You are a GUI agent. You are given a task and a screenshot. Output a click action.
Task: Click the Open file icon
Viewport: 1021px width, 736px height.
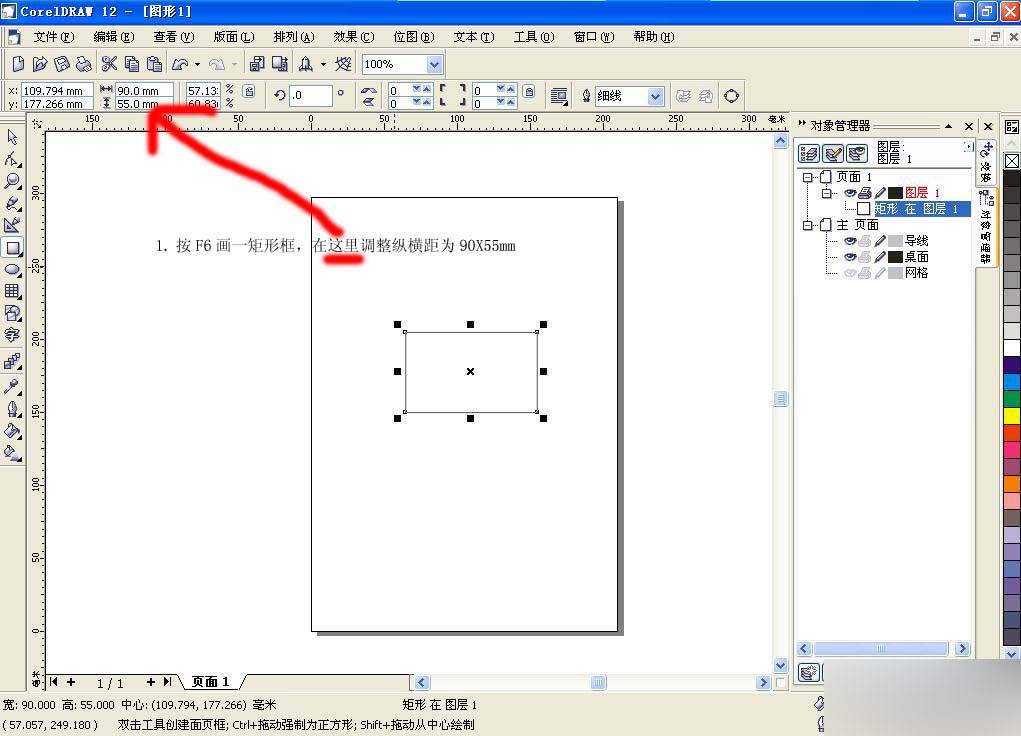click(x=40, y=64)
